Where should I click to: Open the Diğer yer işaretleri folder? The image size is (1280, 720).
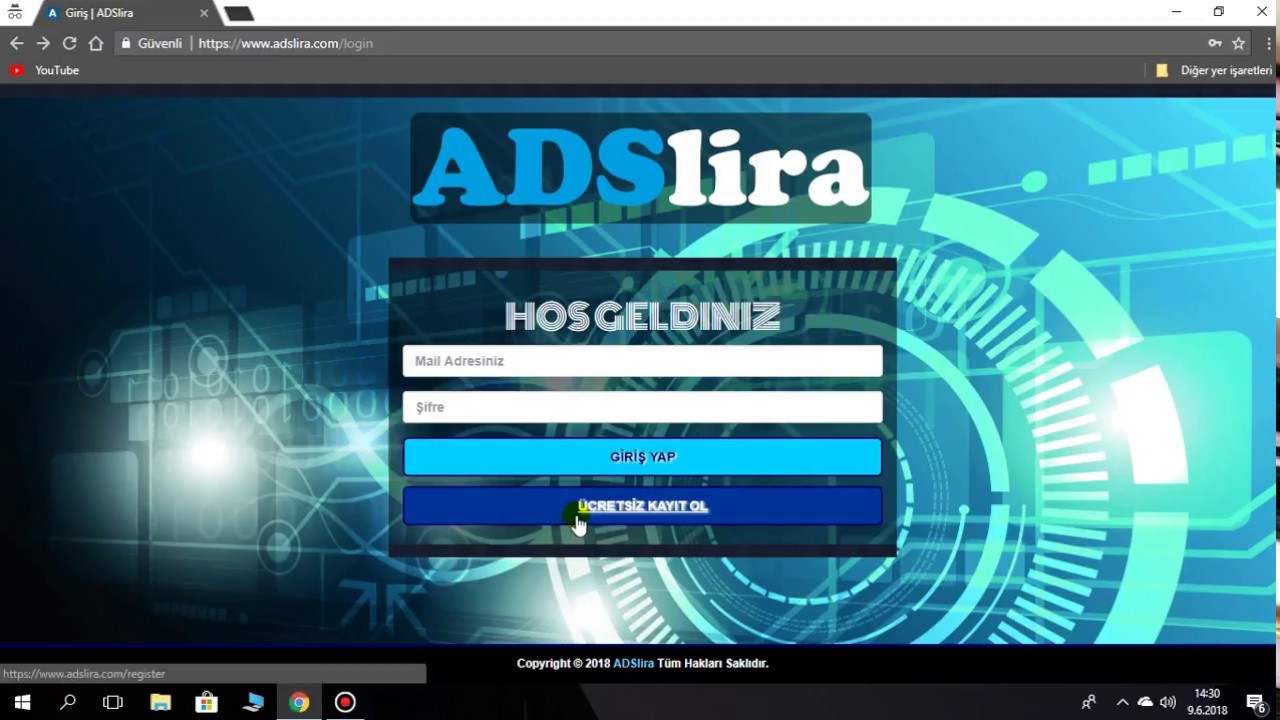pyautogui.click(x=1214, y=70)
